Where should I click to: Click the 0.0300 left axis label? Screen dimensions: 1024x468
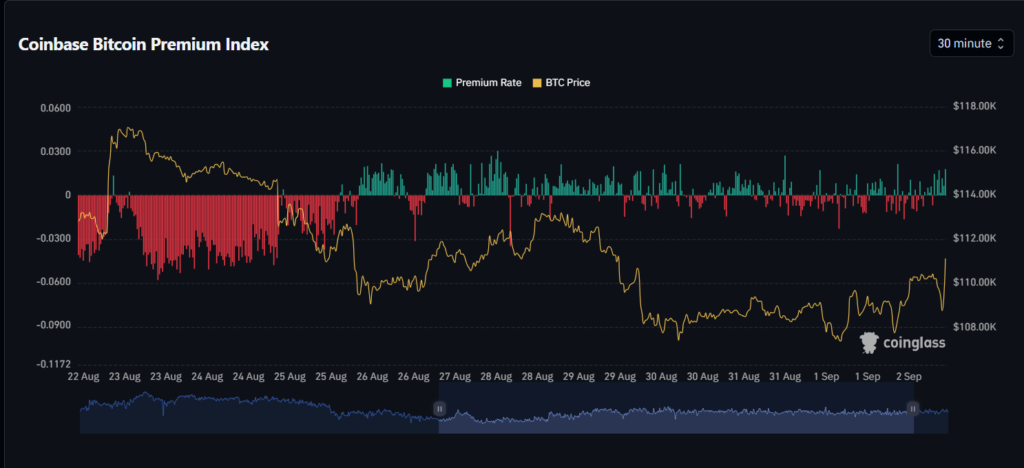click(x=58, y=151)
